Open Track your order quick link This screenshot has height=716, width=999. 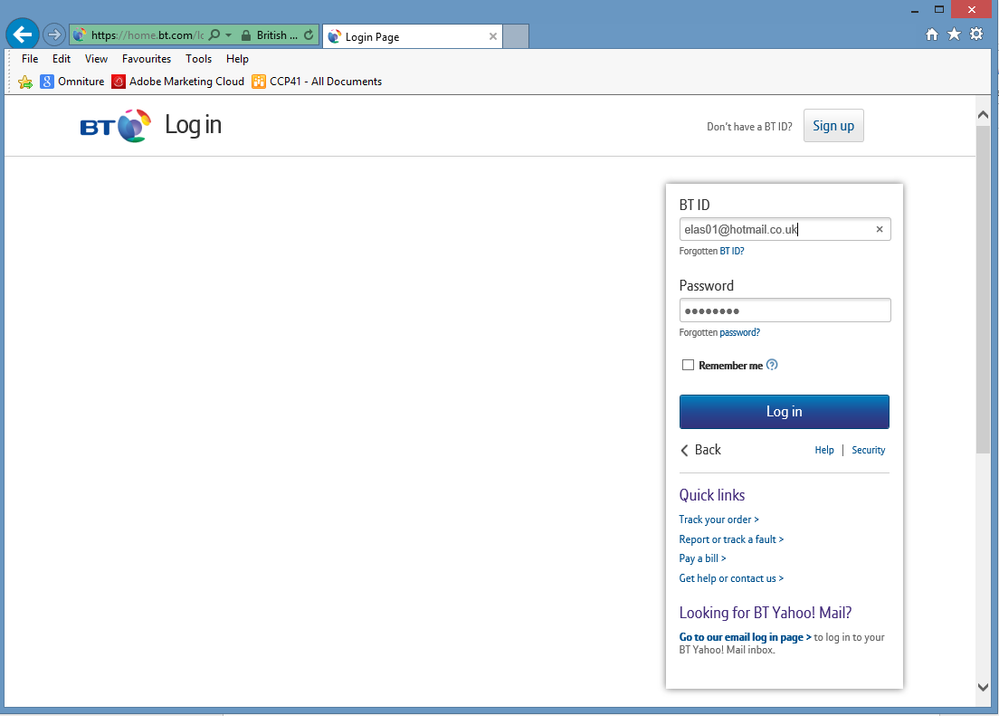719,520
